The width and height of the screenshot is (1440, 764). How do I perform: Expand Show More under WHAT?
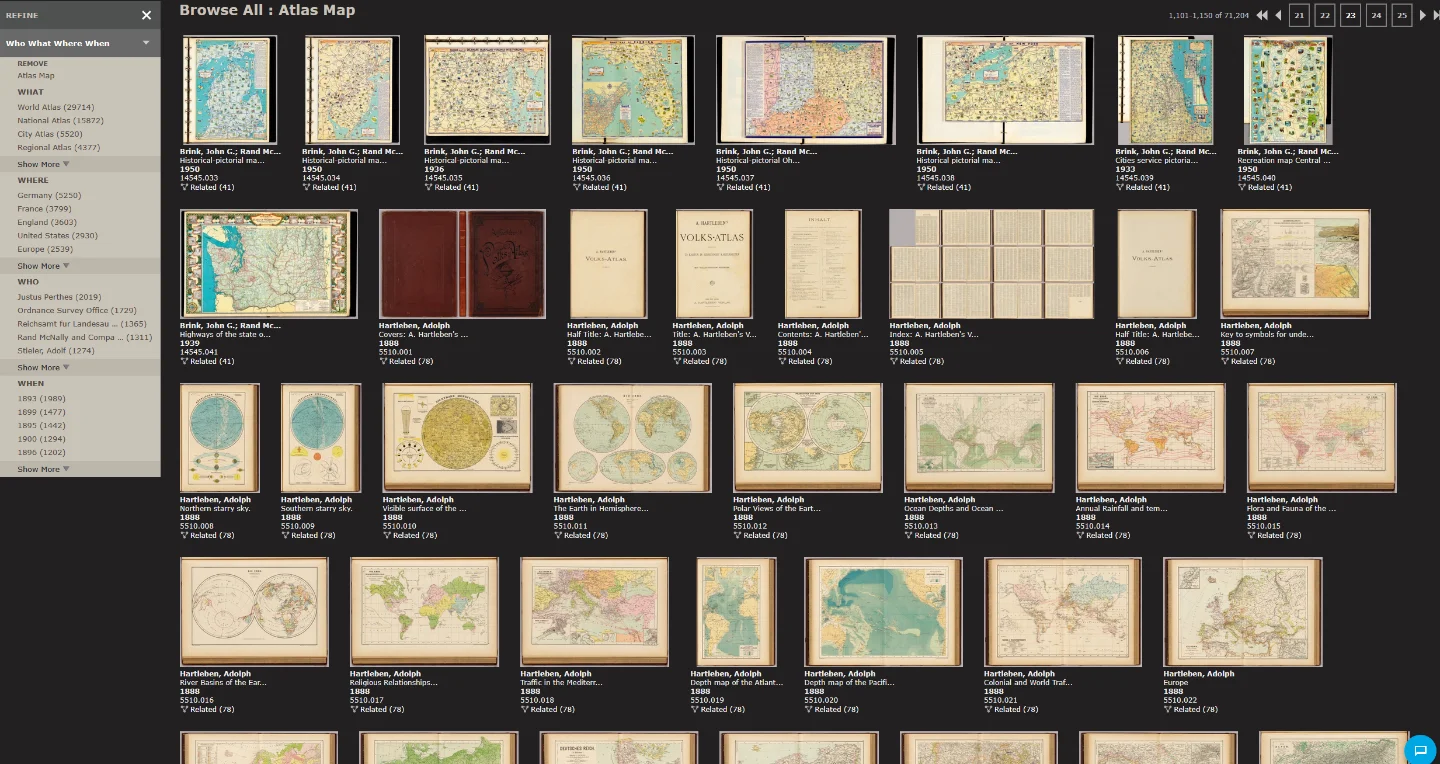click(43, 164)
